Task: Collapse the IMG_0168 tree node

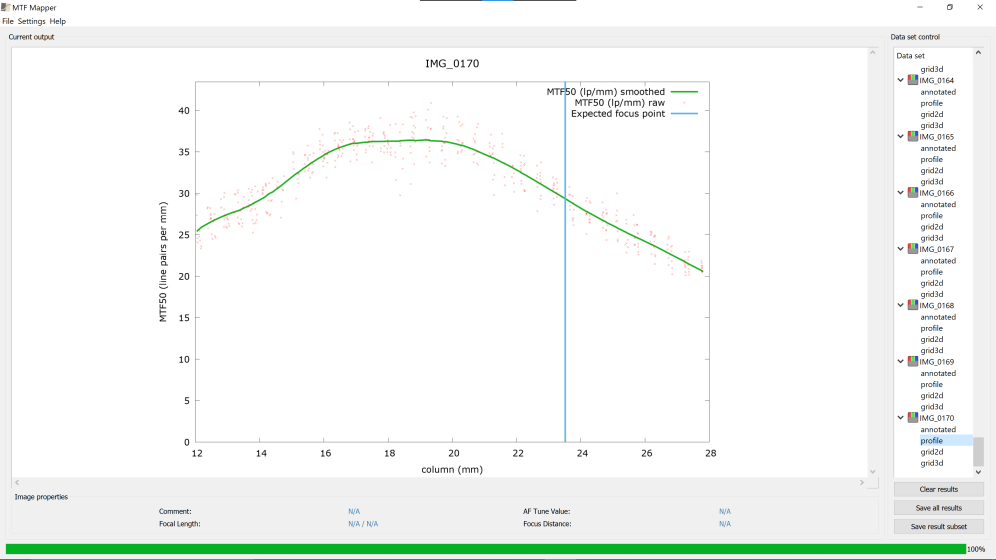Action: click(901, 305)
